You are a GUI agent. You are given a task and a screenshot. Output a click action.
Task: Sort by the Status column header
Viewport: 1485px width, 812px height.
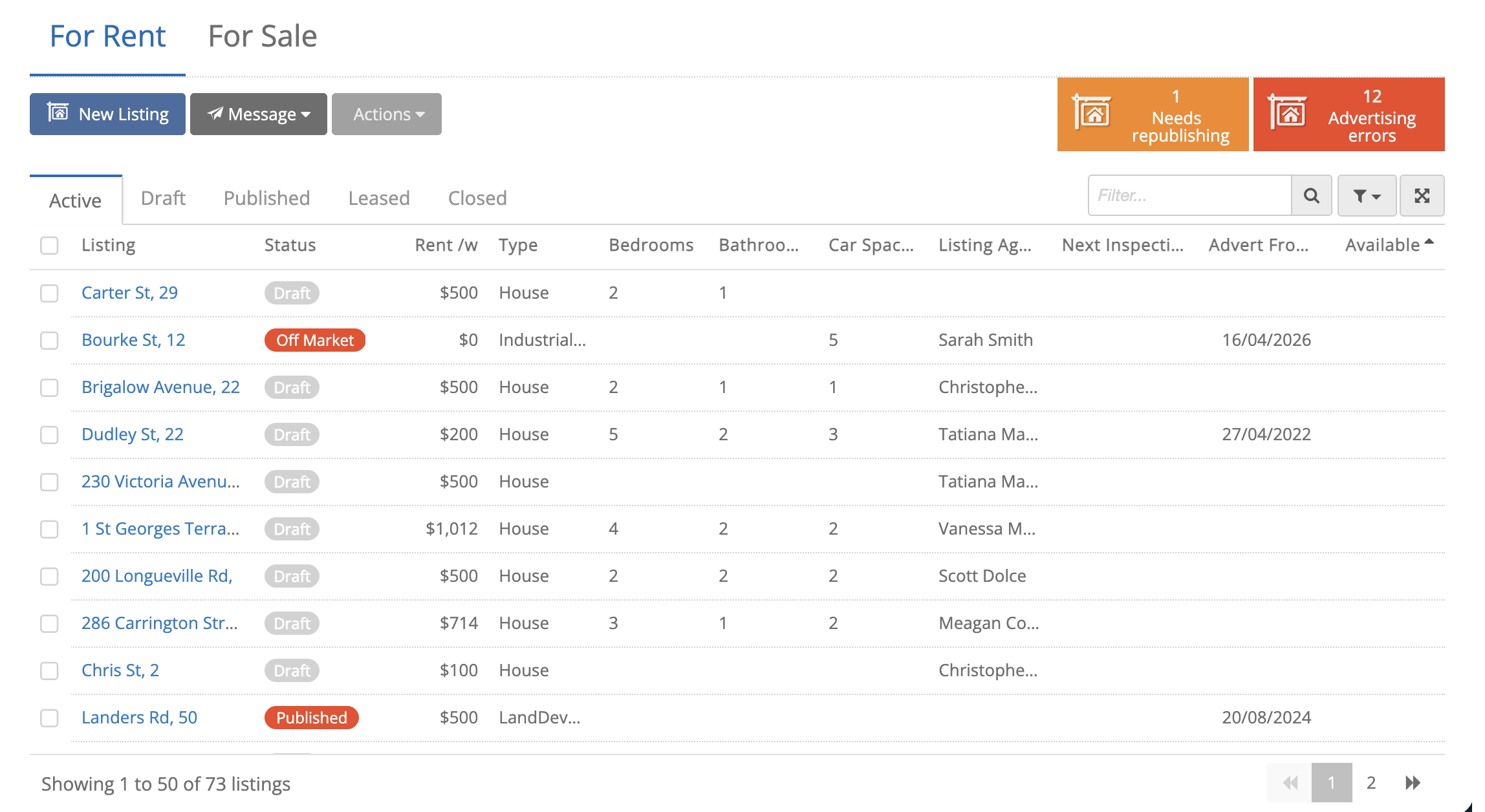pyautogui.click(x=290, y=246)
